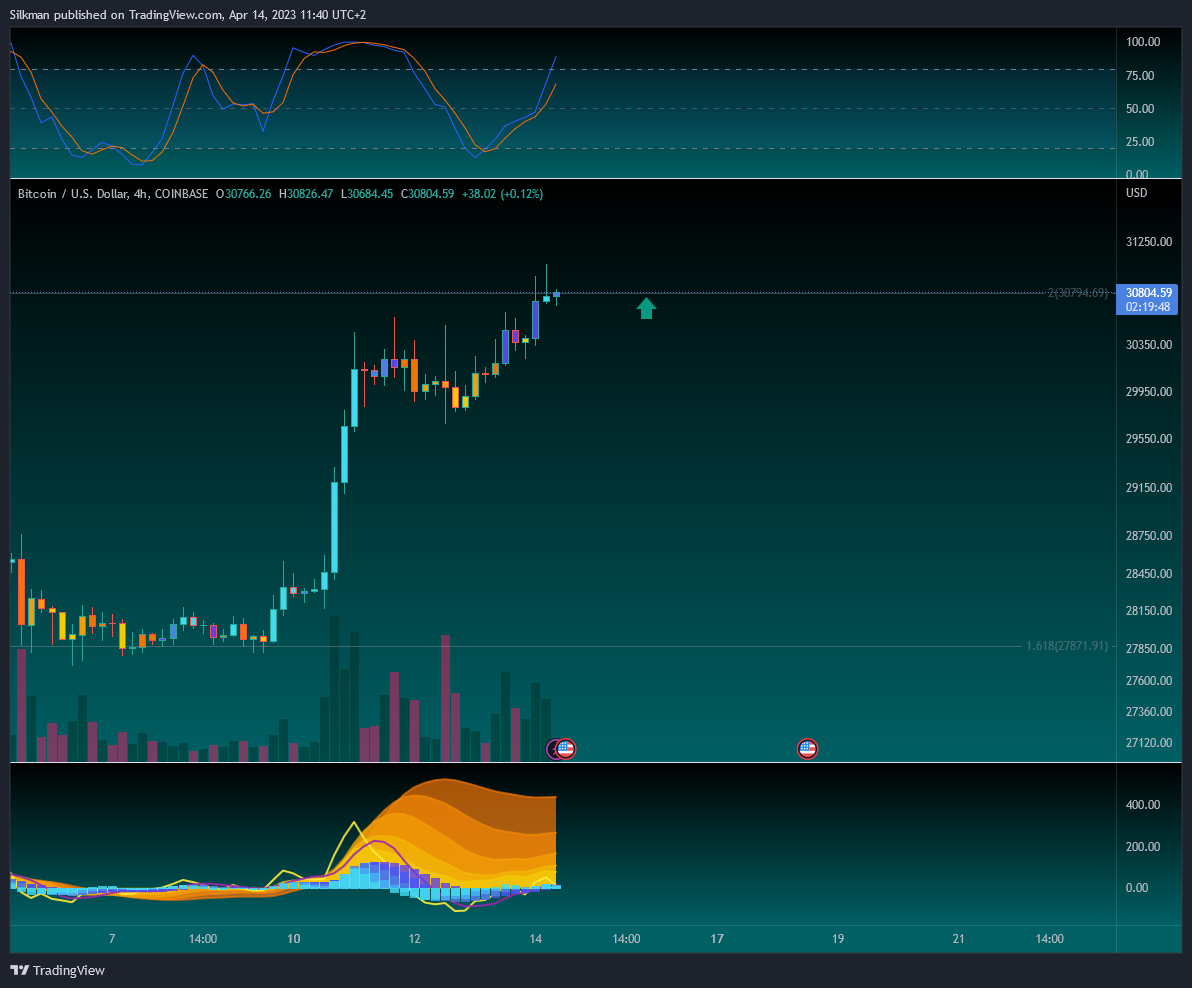
Task: Click the high value H30826.47
Action: click(x=306, y=194)
